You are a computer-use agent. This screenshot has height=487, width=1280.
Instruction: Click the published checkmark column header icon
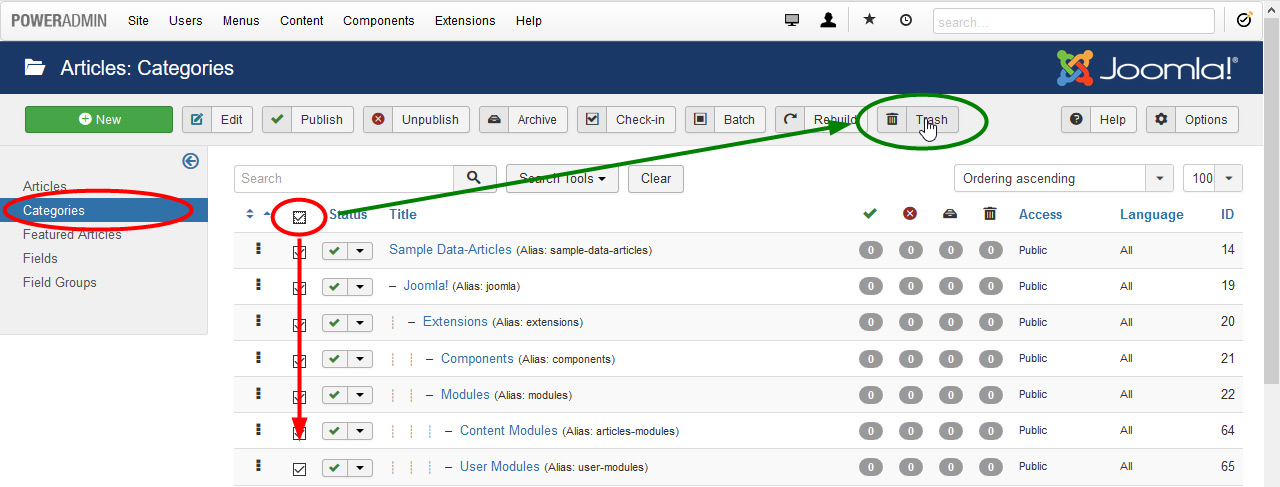(870, 214)
